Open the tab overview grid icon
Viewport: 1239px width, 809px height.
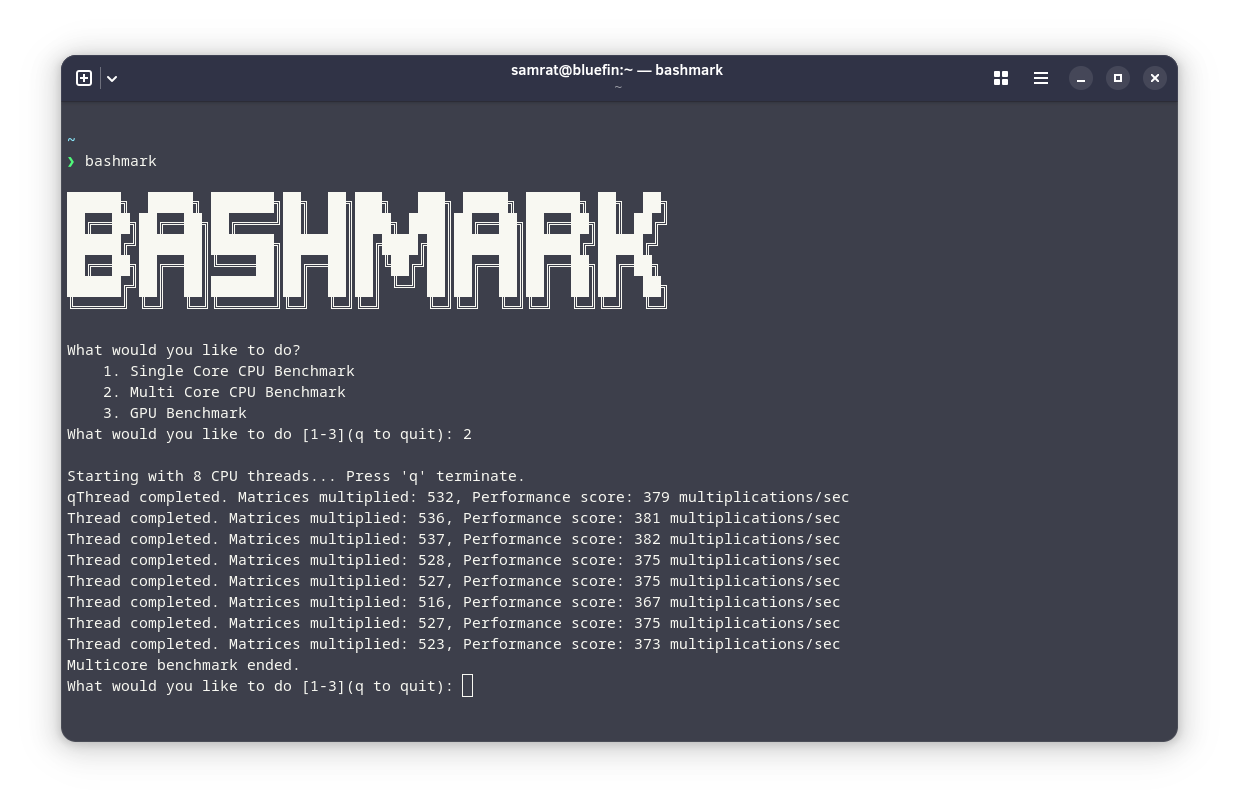pos(1001,78)
